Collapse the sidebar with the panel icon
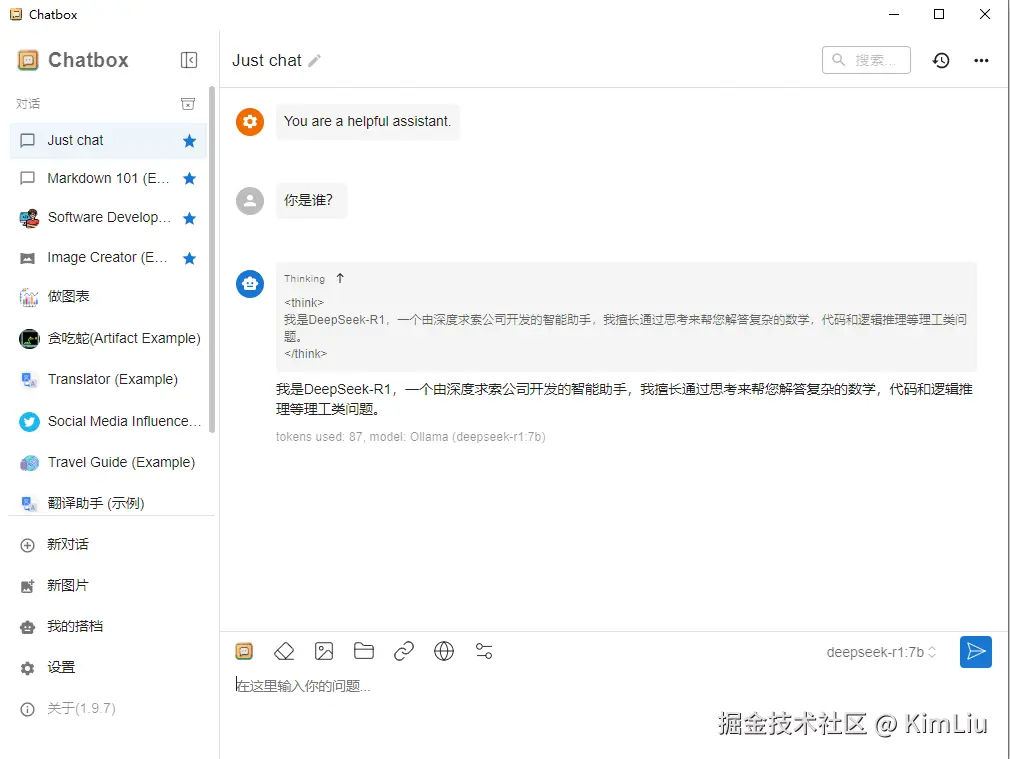 pyautogui.click(x=189, y=60)
